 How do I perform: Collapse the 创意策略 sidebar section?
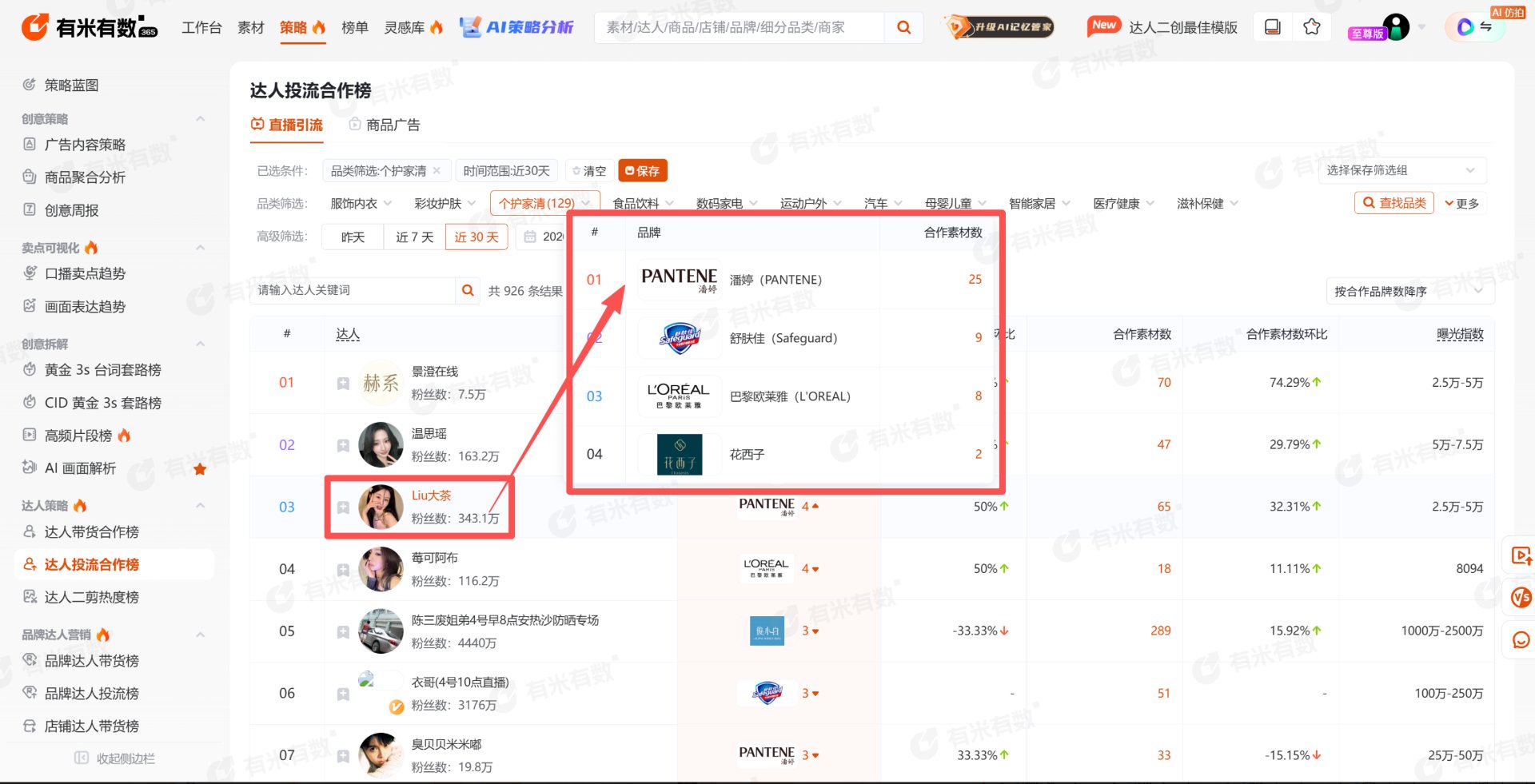tap(201, 119)
